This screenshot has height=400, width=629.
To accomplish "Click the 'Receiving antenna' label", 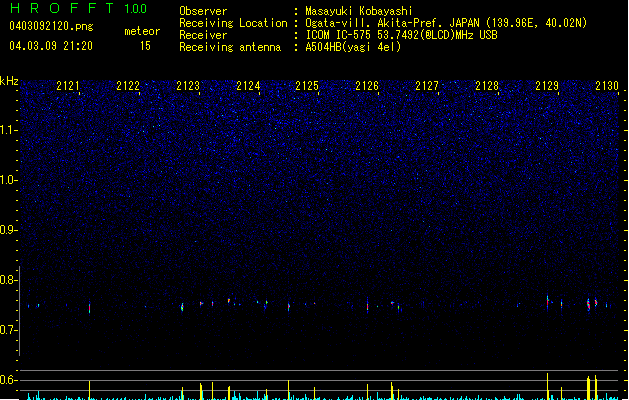I will (230, 47).
